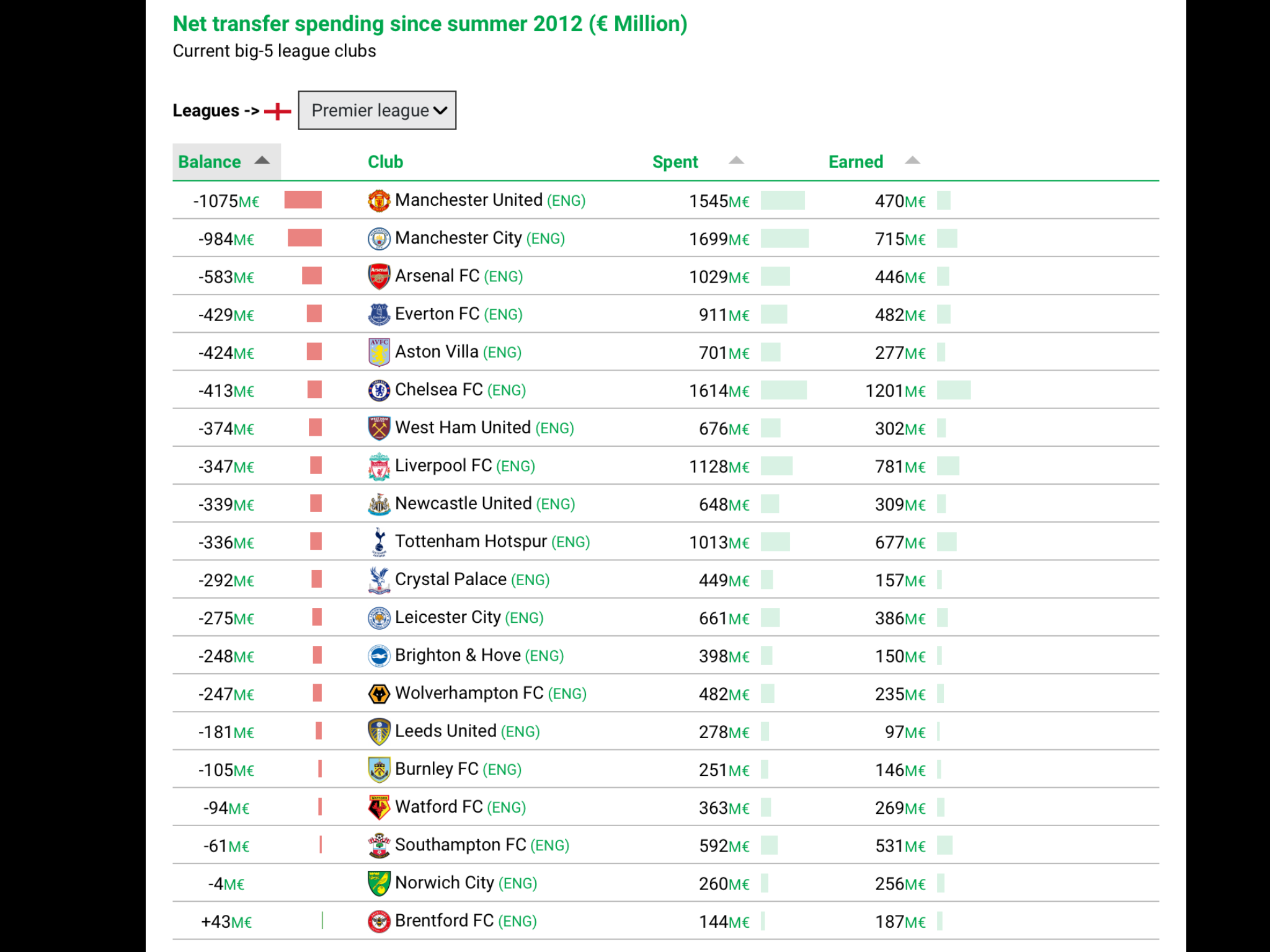Click the Spent sort arrow
Screen dimensions: 1270x952
pos(736,161)
